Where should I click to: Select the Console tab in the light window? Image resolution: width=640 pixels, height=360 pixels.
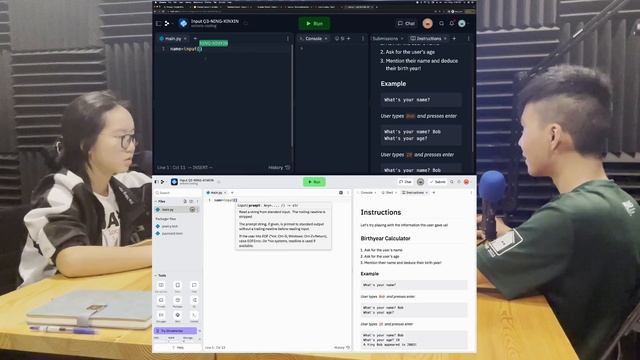367,193
